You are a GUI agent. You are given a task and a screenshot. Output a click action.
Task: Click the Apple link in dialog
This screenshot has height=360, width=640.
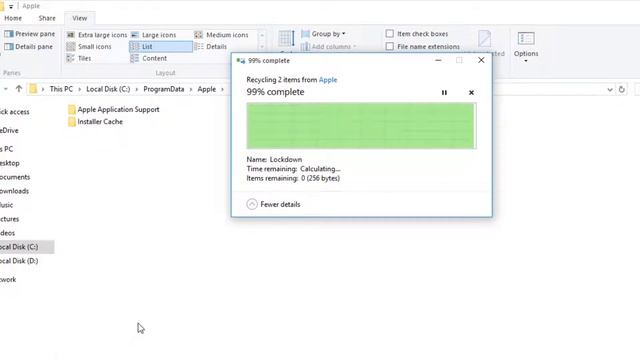328,80
